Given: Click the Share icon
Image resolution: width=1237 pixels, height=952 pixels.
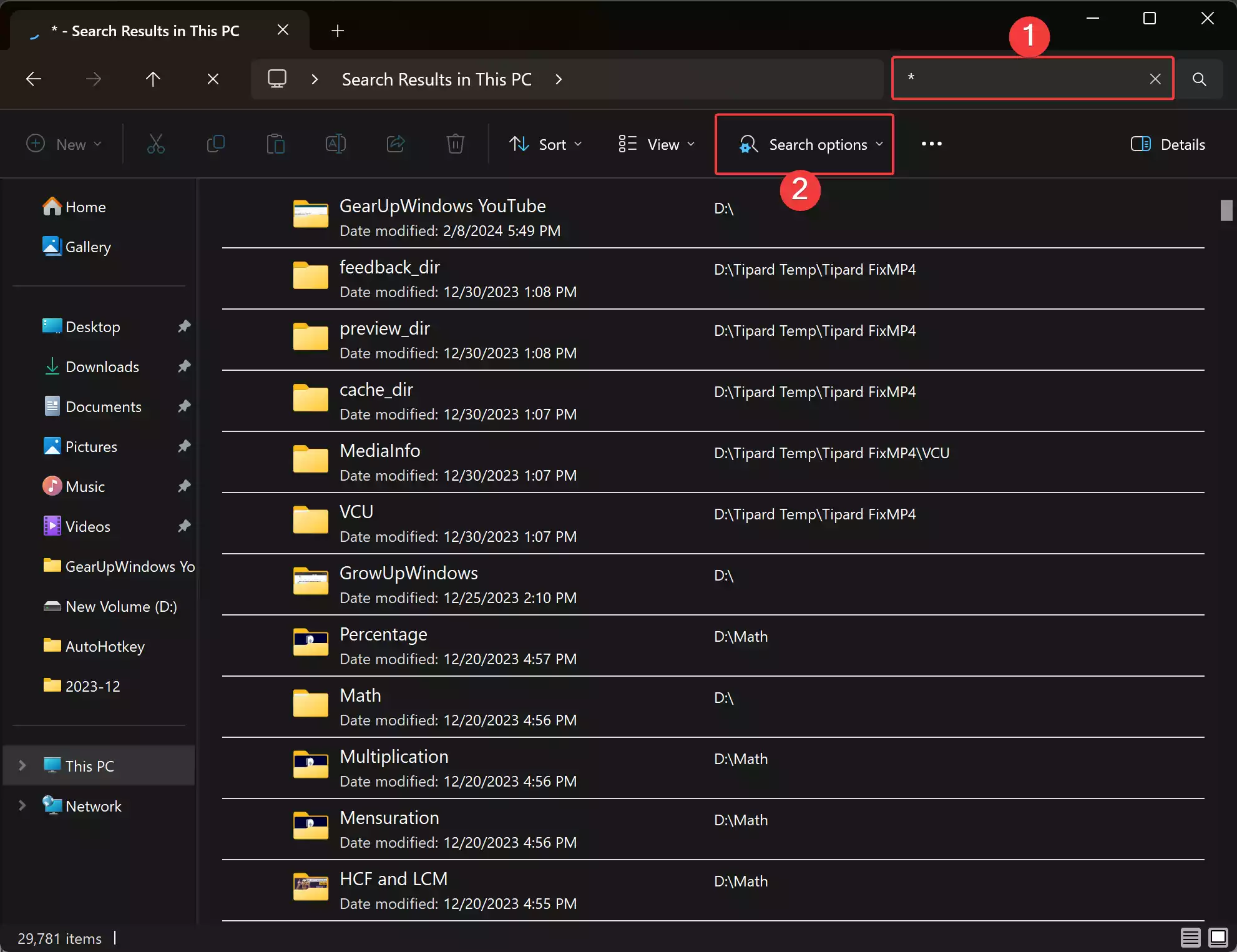Looking at the screenshot, I should (396, 144).
